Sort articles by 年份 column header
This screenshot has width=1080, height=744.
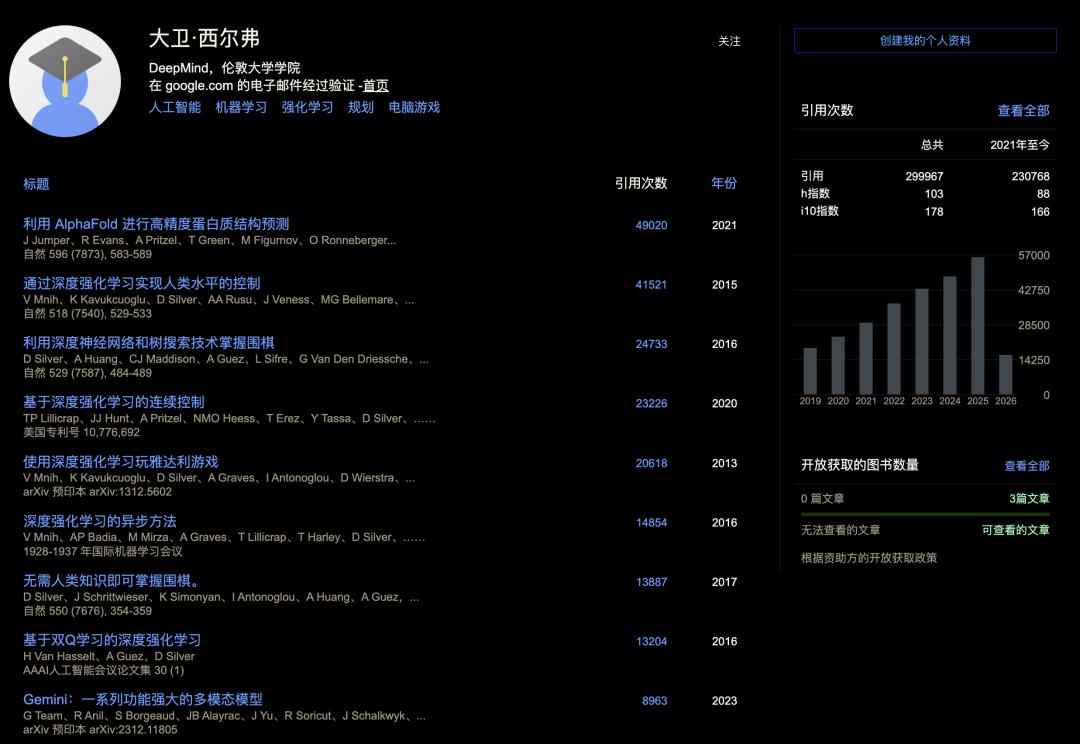point(724,183)
